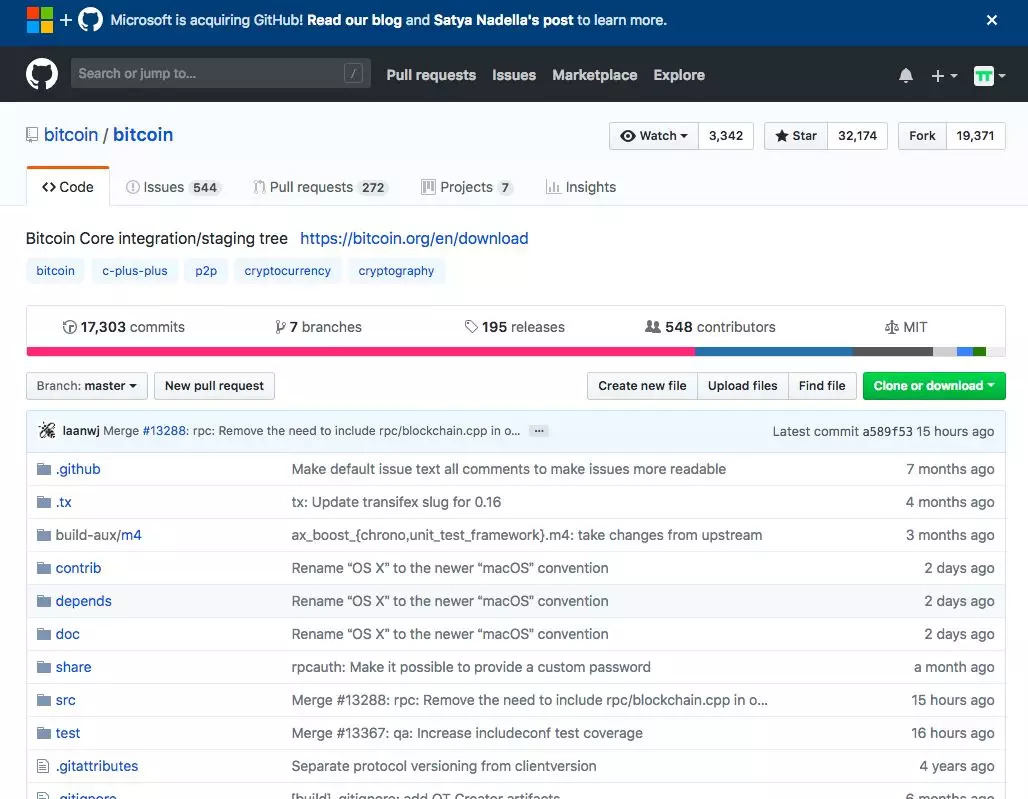The width and height of the screenshot is (1028, 799).
Task: Open the notifications bell icon
Action: coord(906,76)
